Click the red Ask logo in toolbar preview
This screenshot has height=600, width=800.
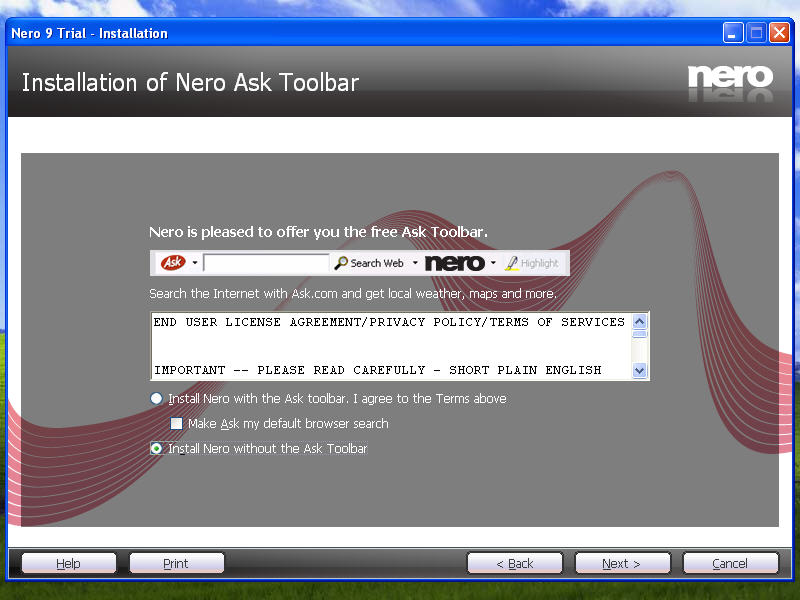pyautogui.click(x=173, y=263)
